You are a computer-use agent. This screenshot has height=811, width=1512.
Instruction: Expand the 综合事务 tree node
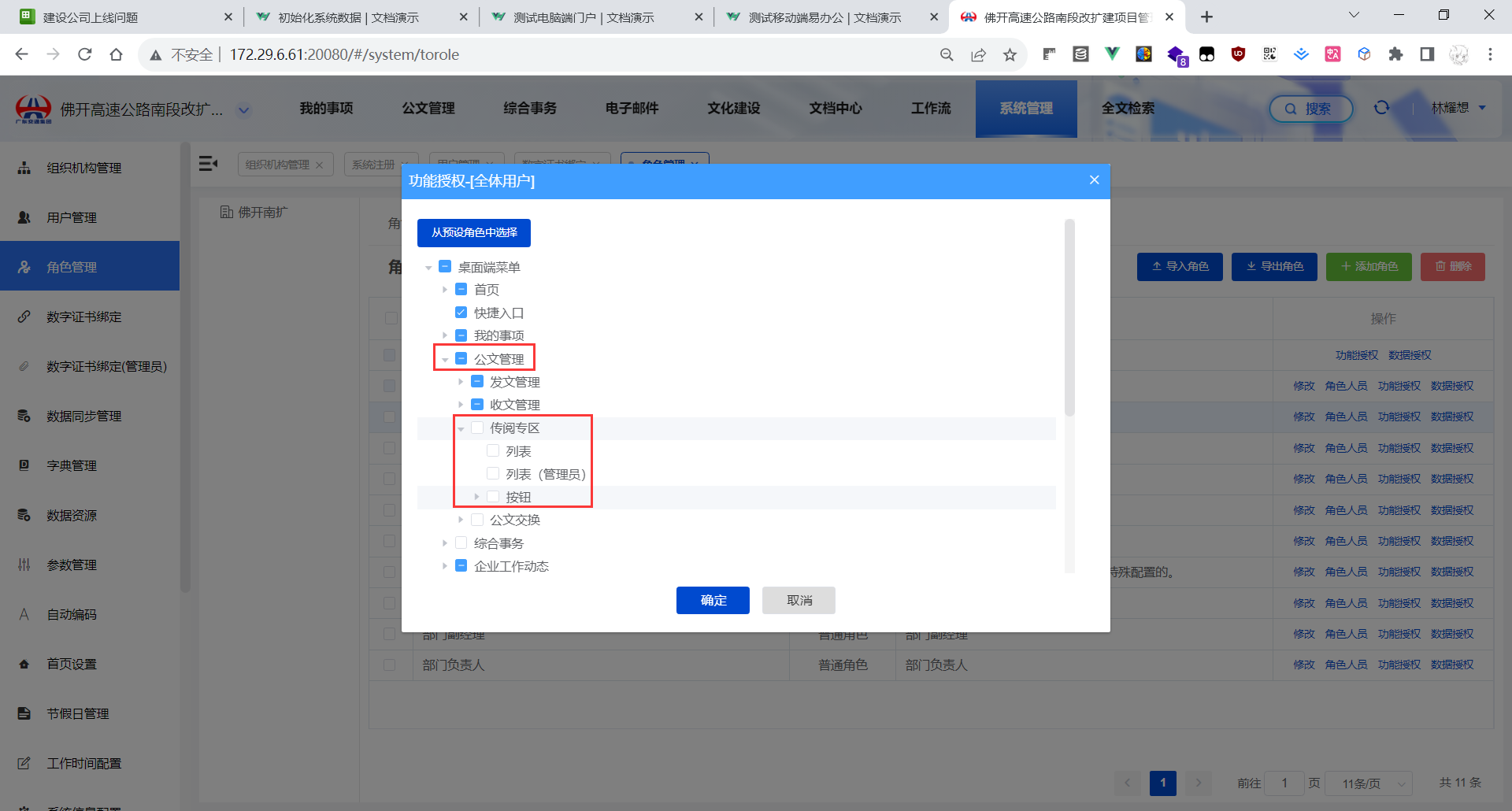[x=445, y=543]
